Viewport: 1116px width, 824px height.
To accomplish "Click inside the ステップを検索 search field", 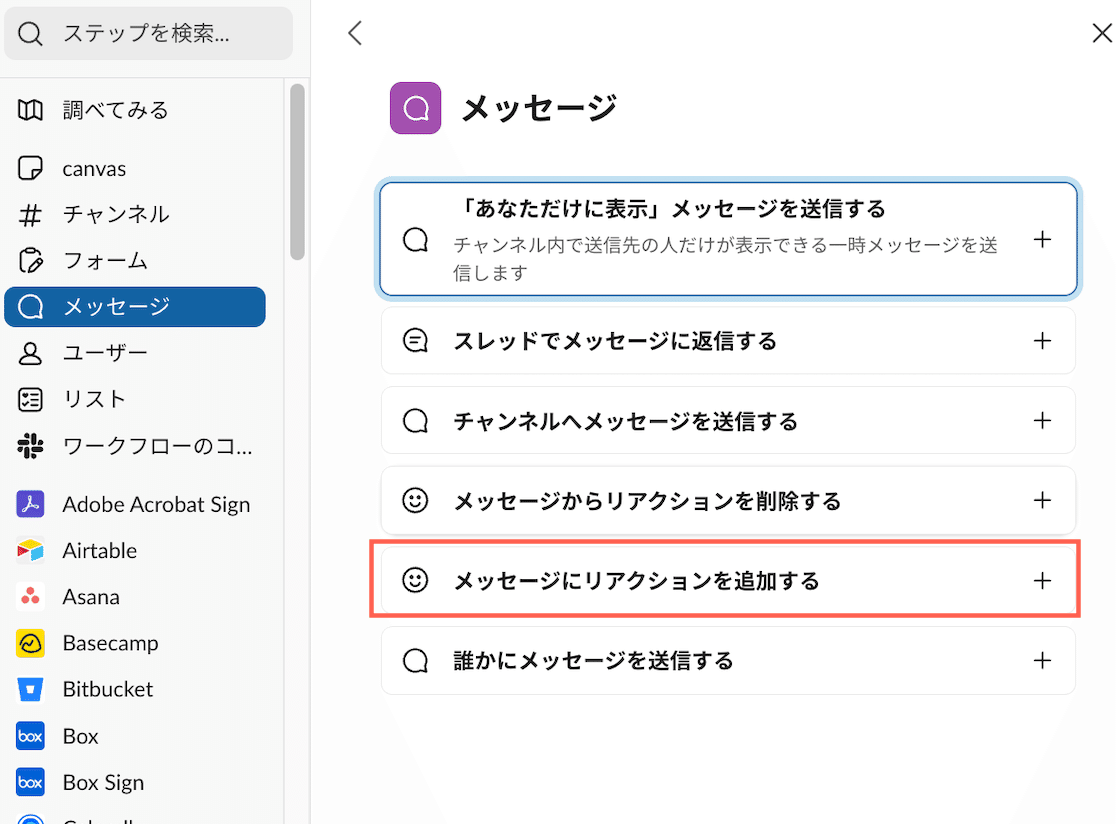I will [150, 33].
